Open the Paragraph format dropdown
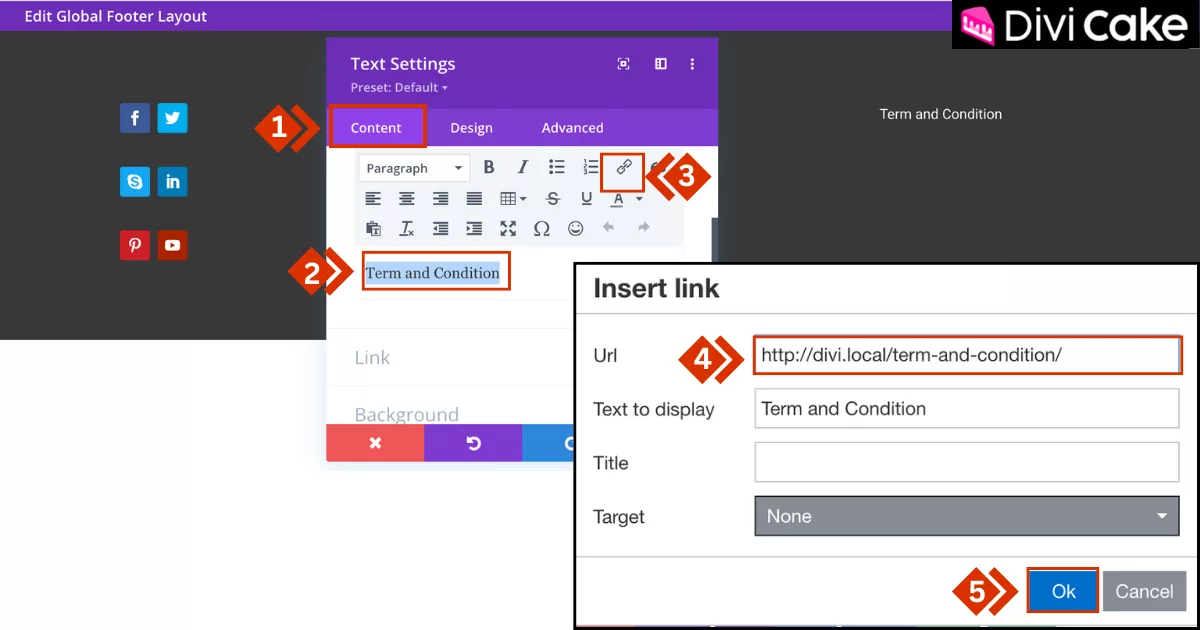 (414, 168)
